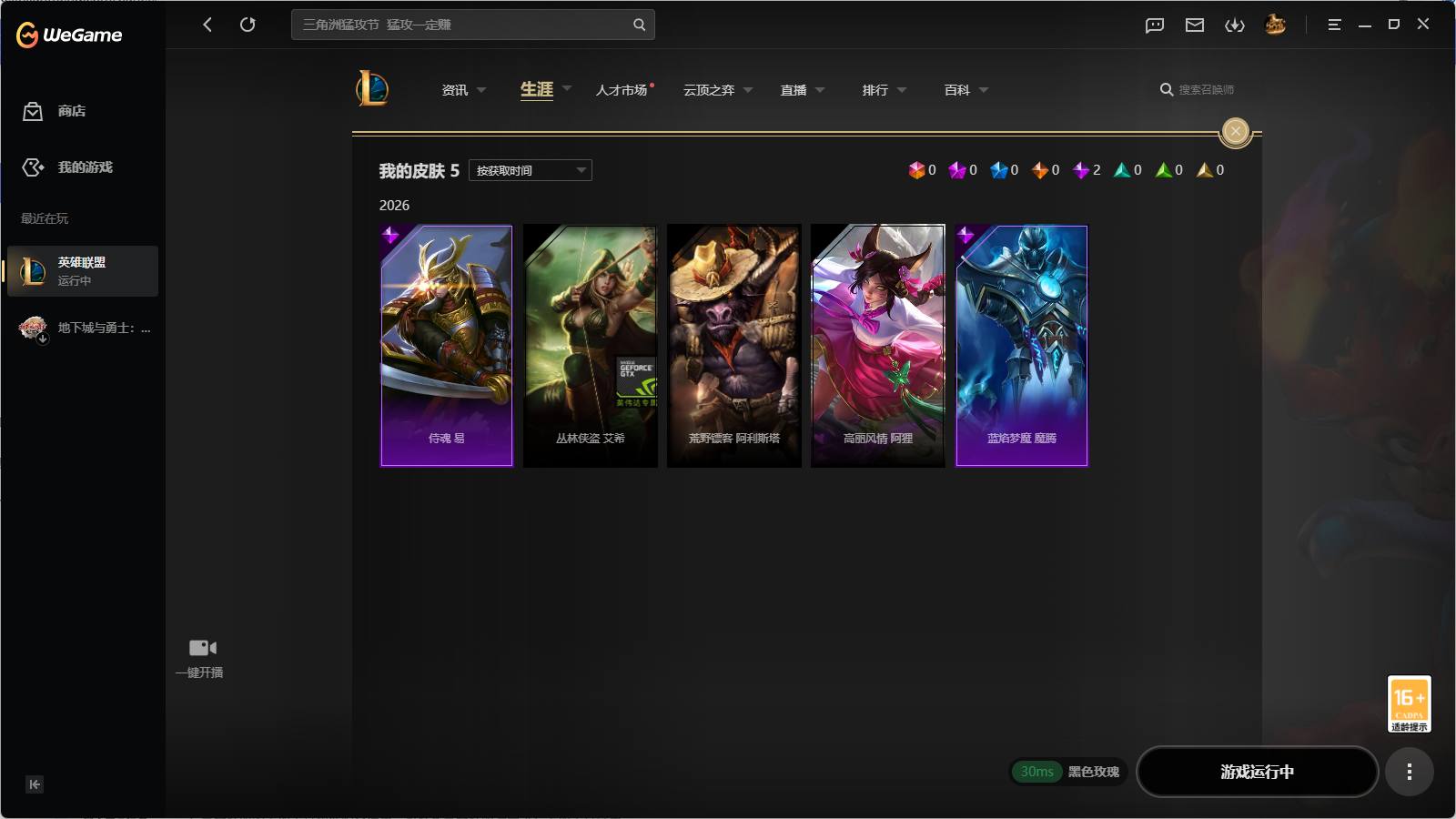
Task: Click the search magnifier in the top search bar
Action: coord(640,25)
